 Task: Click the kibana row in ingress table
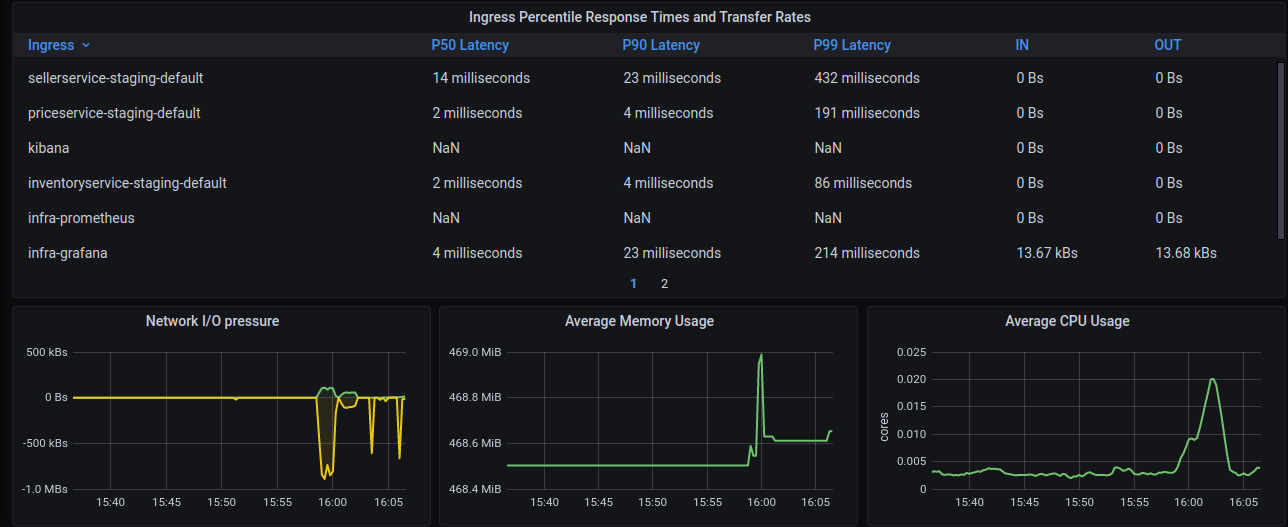coord(49,148)
